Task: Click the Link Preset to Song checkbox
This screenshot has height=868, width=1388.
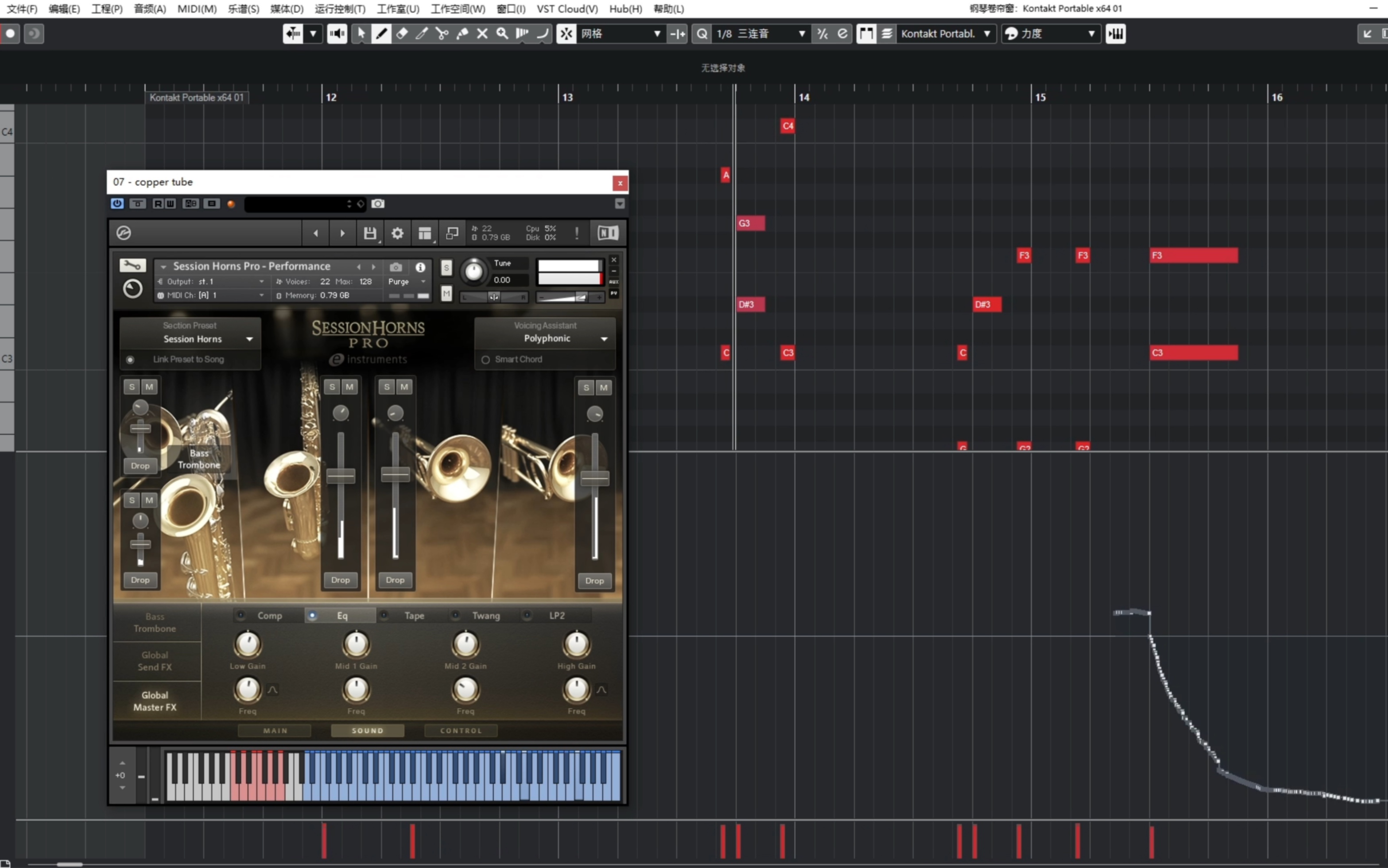Action: click(131, 359)
